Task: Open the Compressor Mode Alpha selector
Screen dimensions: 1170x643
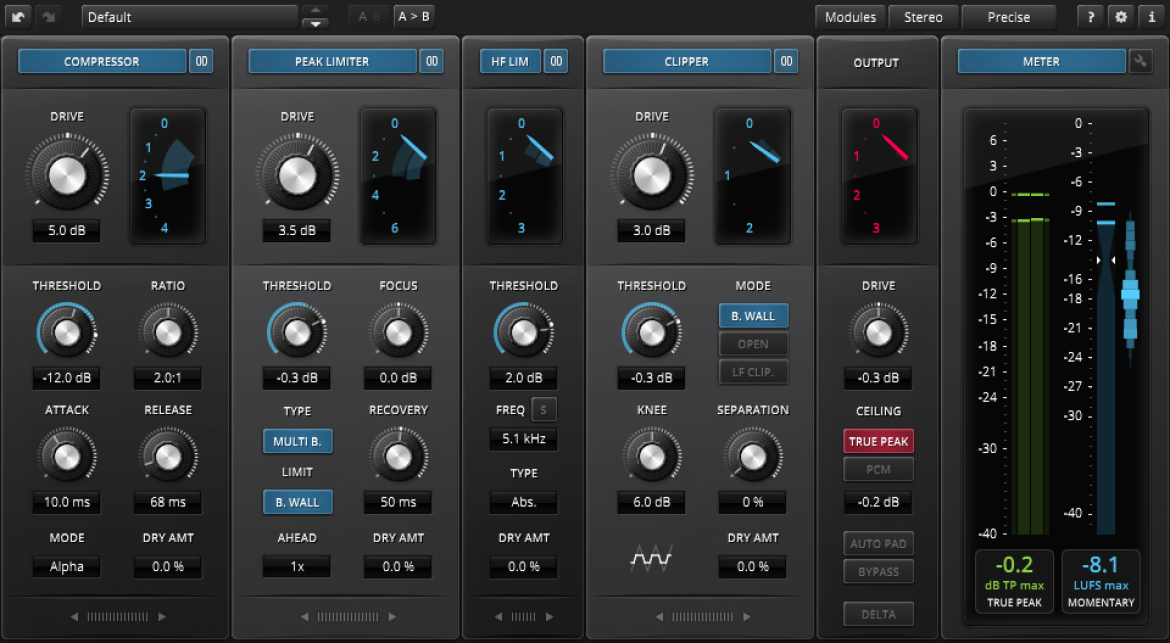Action: pos(66,567)
